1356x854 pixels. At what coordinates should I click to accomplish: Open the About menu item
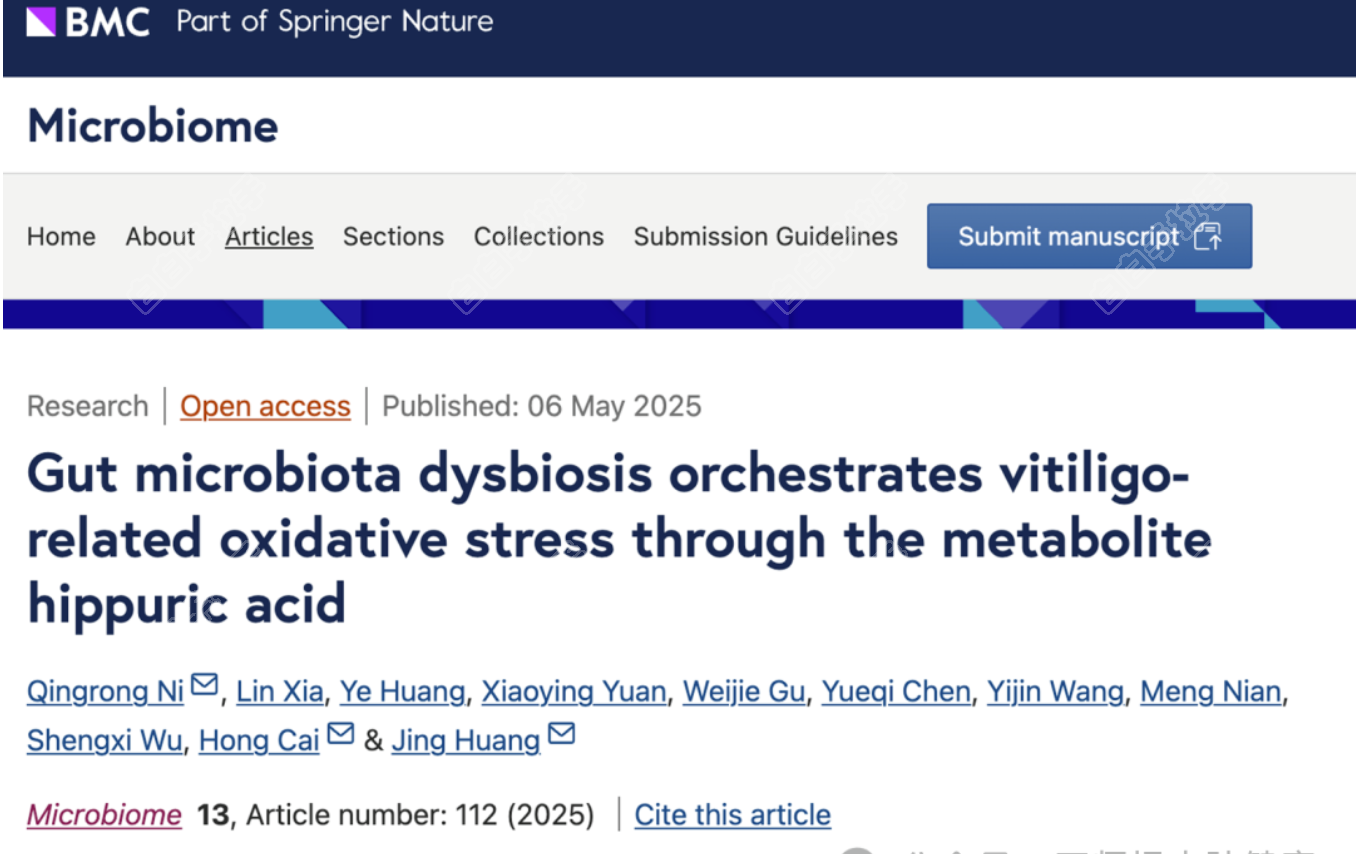pos(160,237)
